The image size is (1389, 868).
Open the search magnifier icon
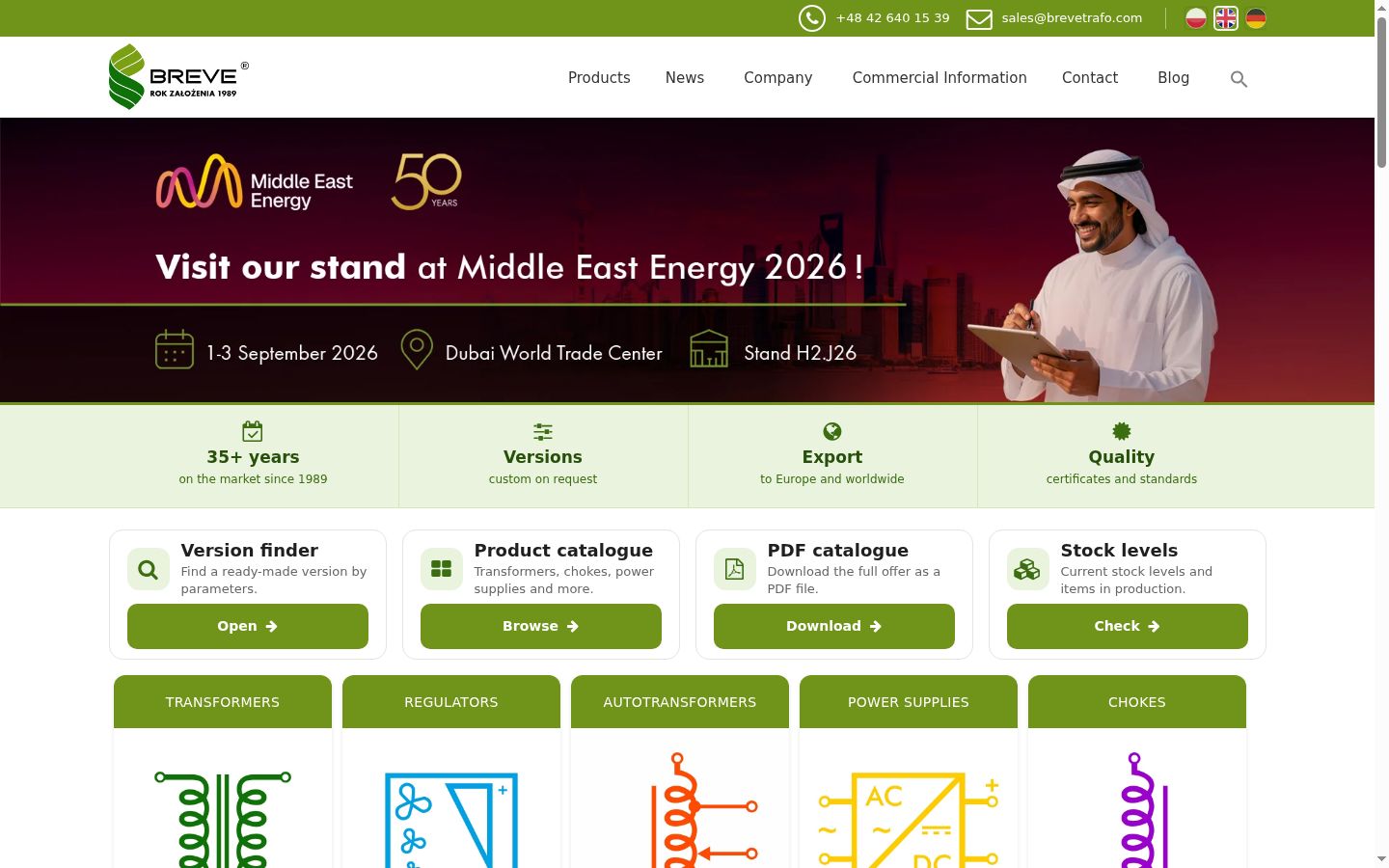point(1239,79)
